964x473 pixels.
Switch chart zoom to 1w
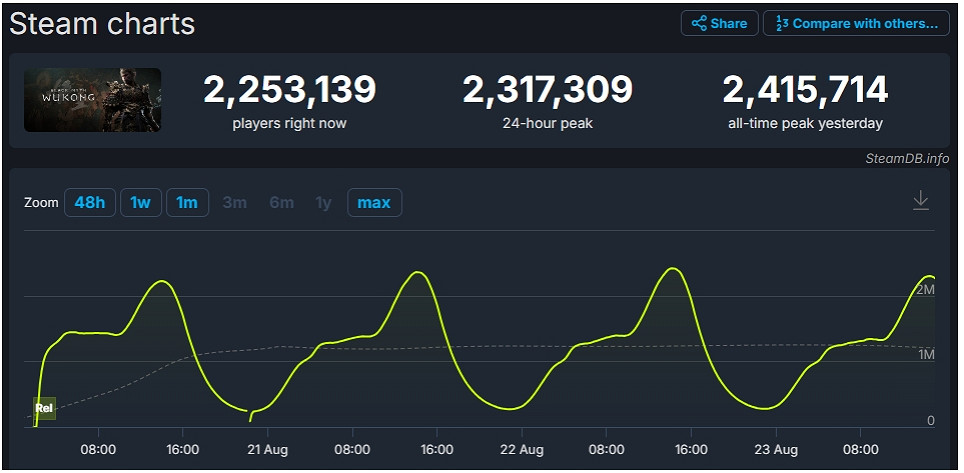140,203
